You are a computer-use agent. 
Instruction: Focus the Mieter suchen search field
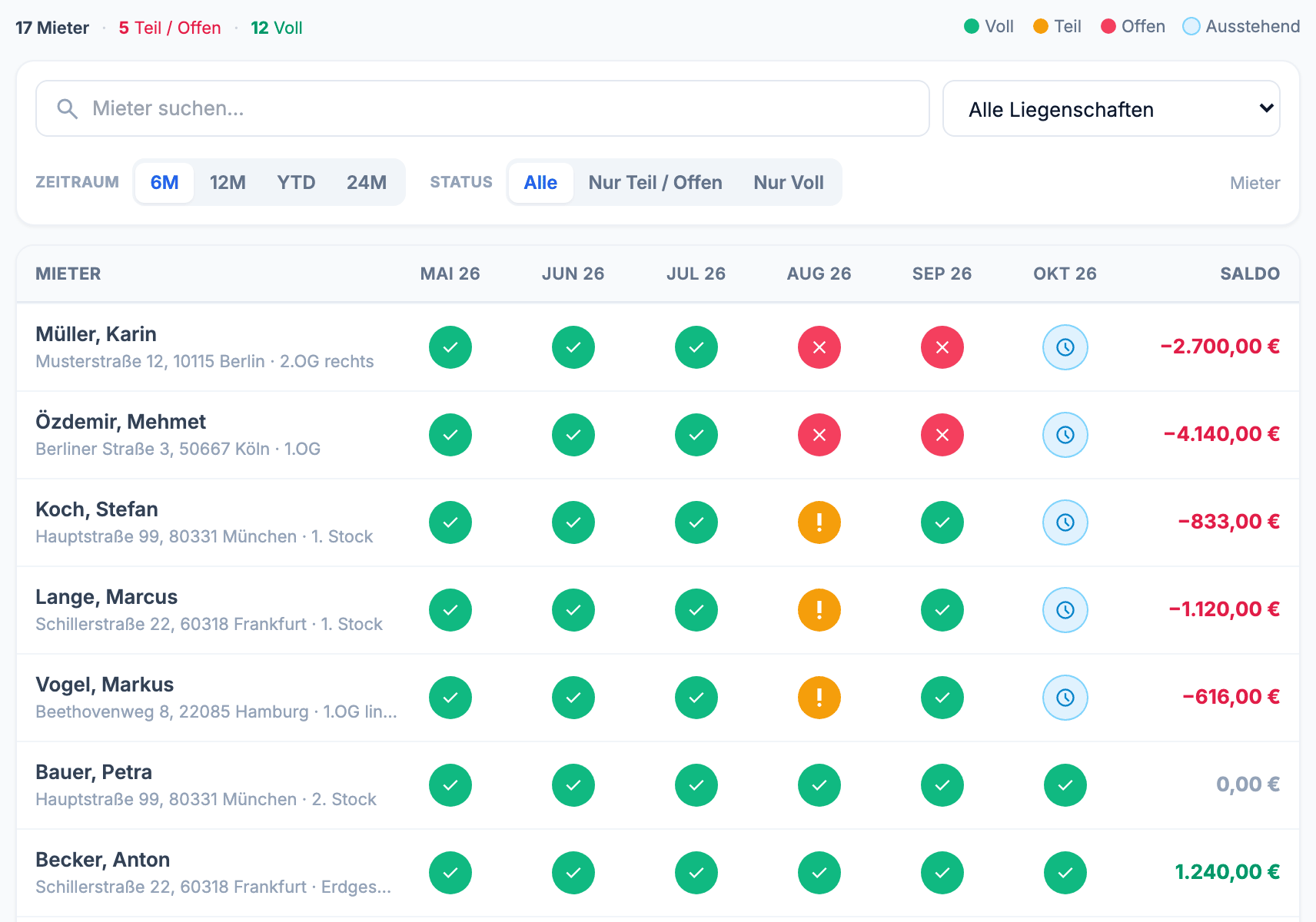tap(483, 108)
